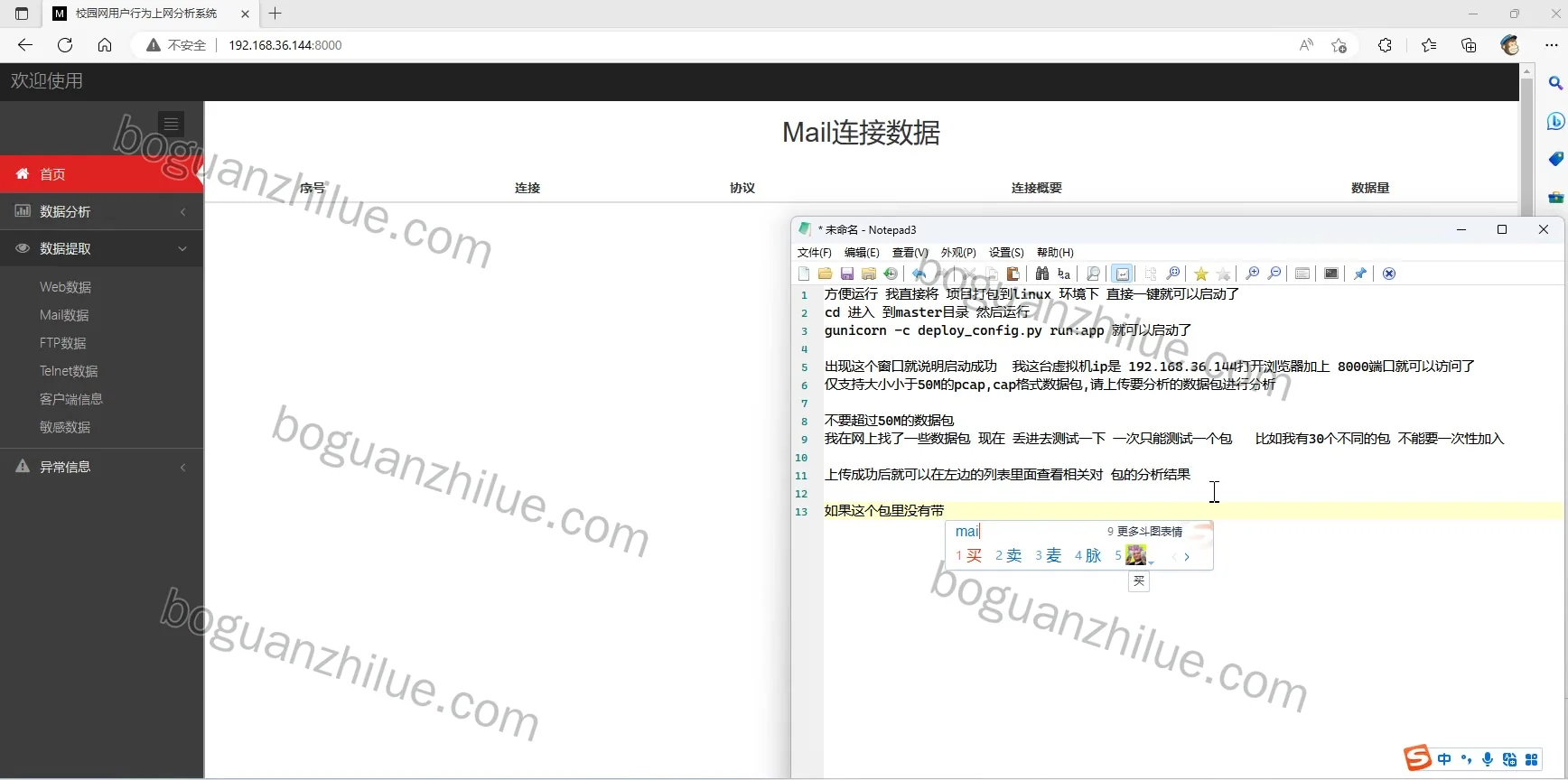The width and height of the screenshot is (1568, 780).
Task: Click the blue shopping tag icon in Edge sidebar
Action: [1555, 159]
